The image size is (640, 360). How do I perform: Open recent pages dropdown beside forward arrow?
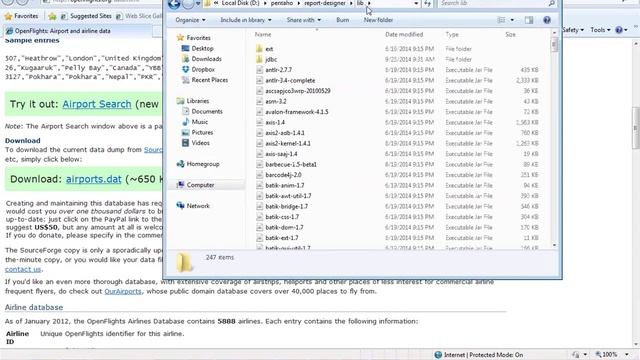198,4
